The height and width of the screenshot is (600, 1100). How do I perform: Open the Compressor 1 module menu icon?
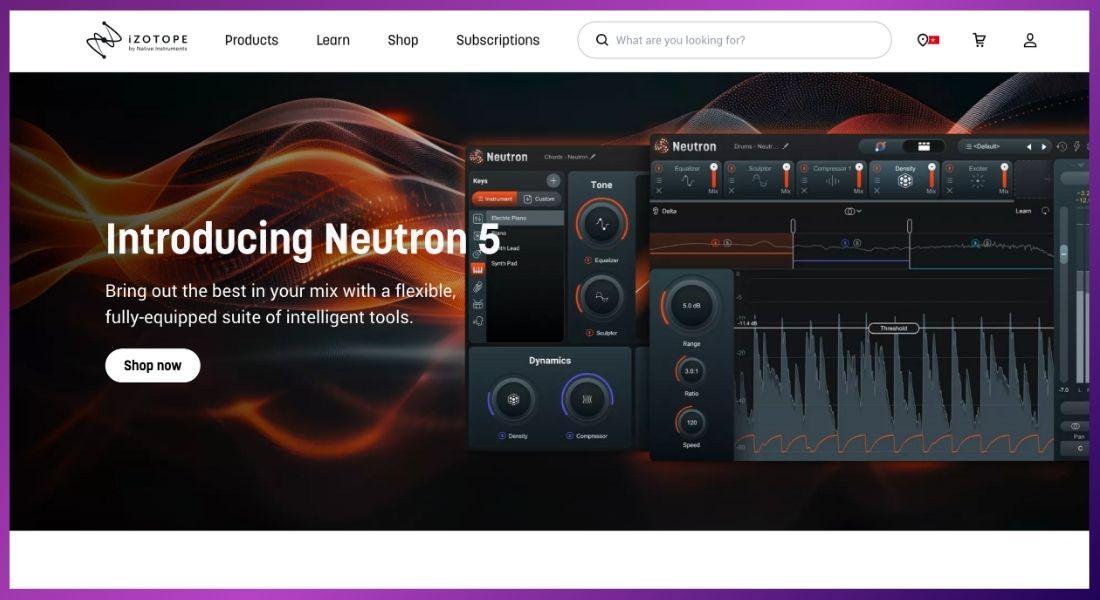click(804, 180)
